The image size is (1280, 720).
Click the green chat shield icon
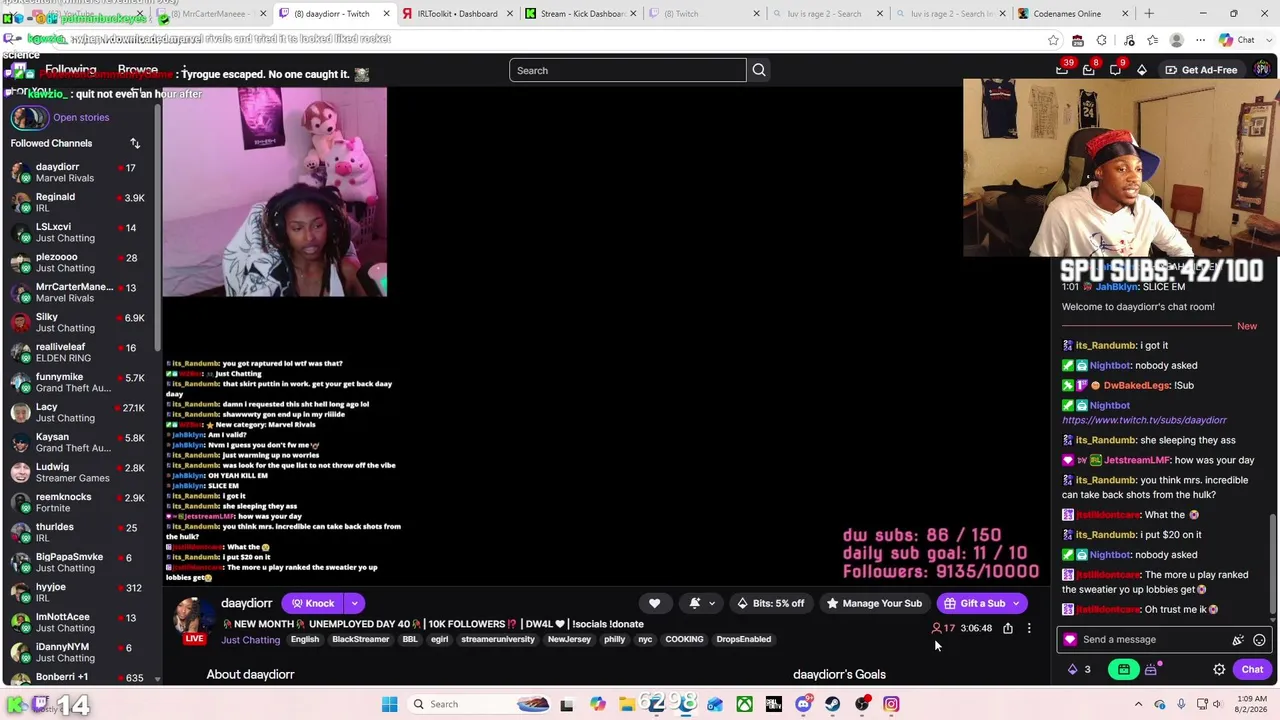click(x=1124, y=669)
